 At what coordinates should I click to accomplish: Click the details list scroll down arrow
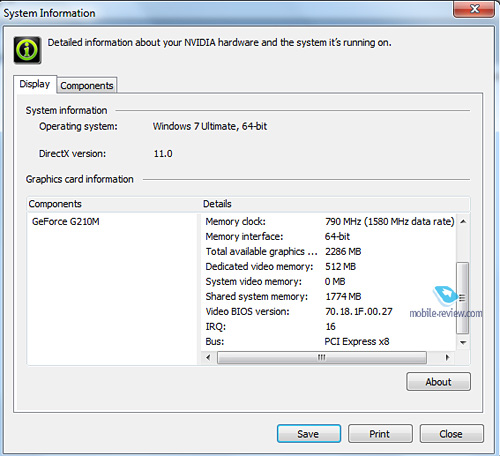click(x=463, y=342)
